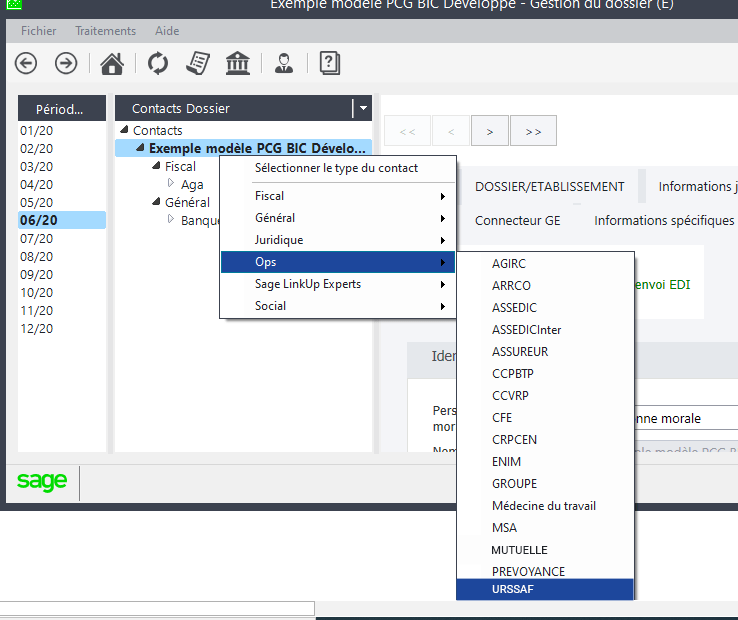This screenshot has width=738, height=620.
Task: Choose CRPCEN contact type
Action: 545,440
